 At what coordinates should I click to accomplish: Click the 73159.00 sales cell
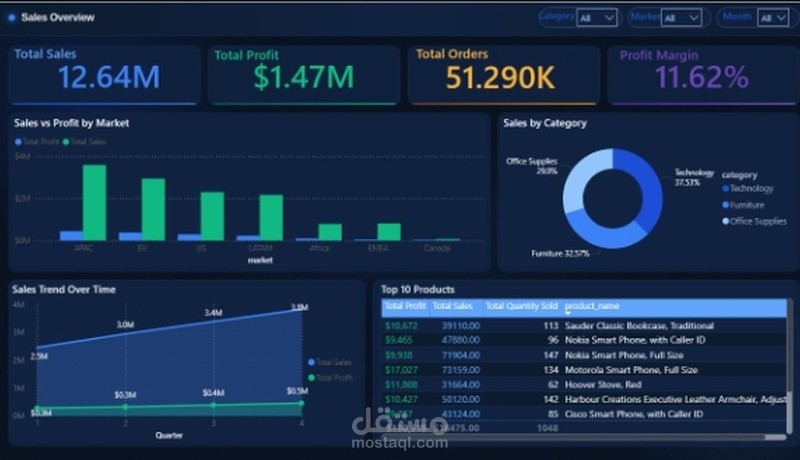point(461,370)
